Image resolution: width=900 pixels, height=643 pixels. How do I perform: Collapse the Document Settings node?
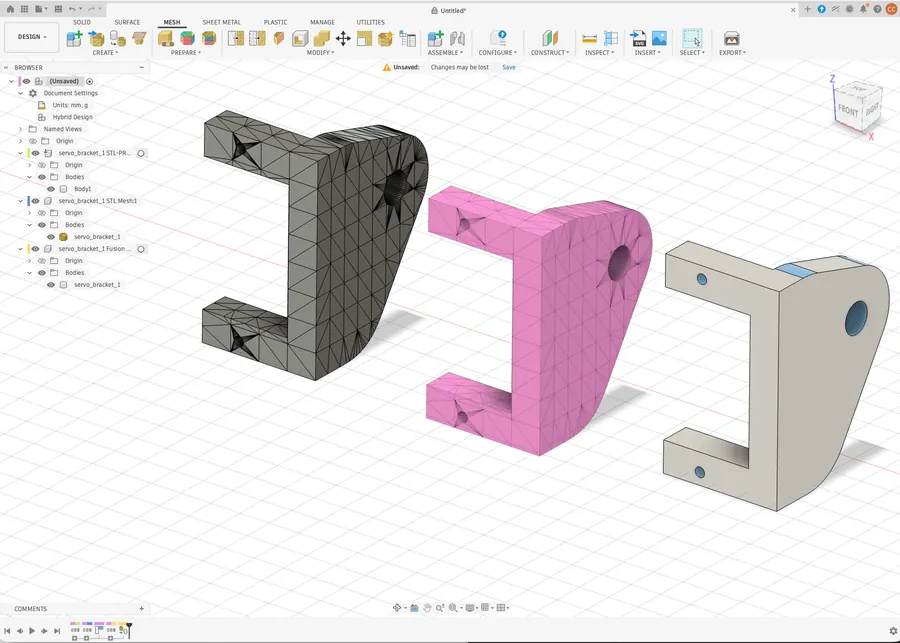point(21,93)
